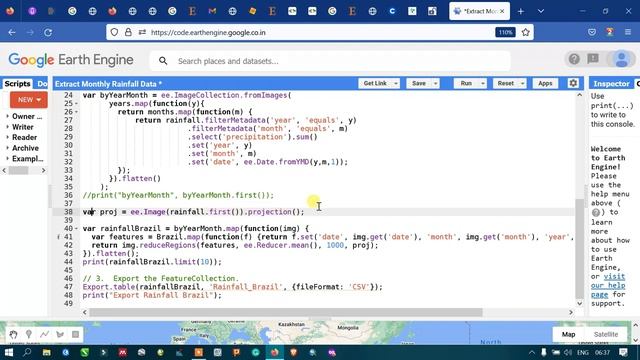640x360 pixels.
Task: Click the code editor vertical scrollbar
Action: (580, 249)
